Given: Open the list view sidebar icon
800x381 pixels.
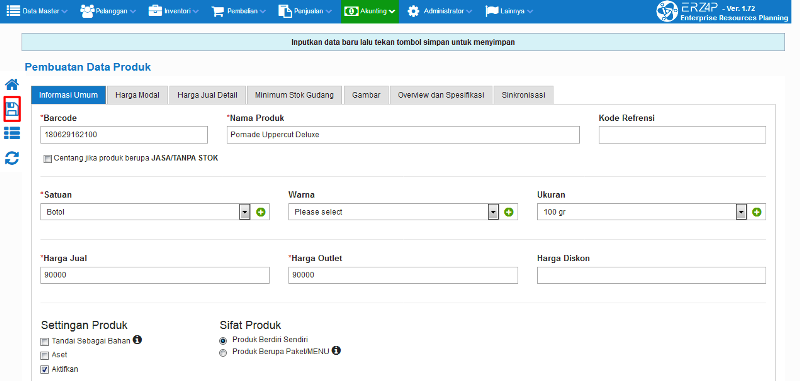Looking at the screenshot, I should tap(12, 134).
